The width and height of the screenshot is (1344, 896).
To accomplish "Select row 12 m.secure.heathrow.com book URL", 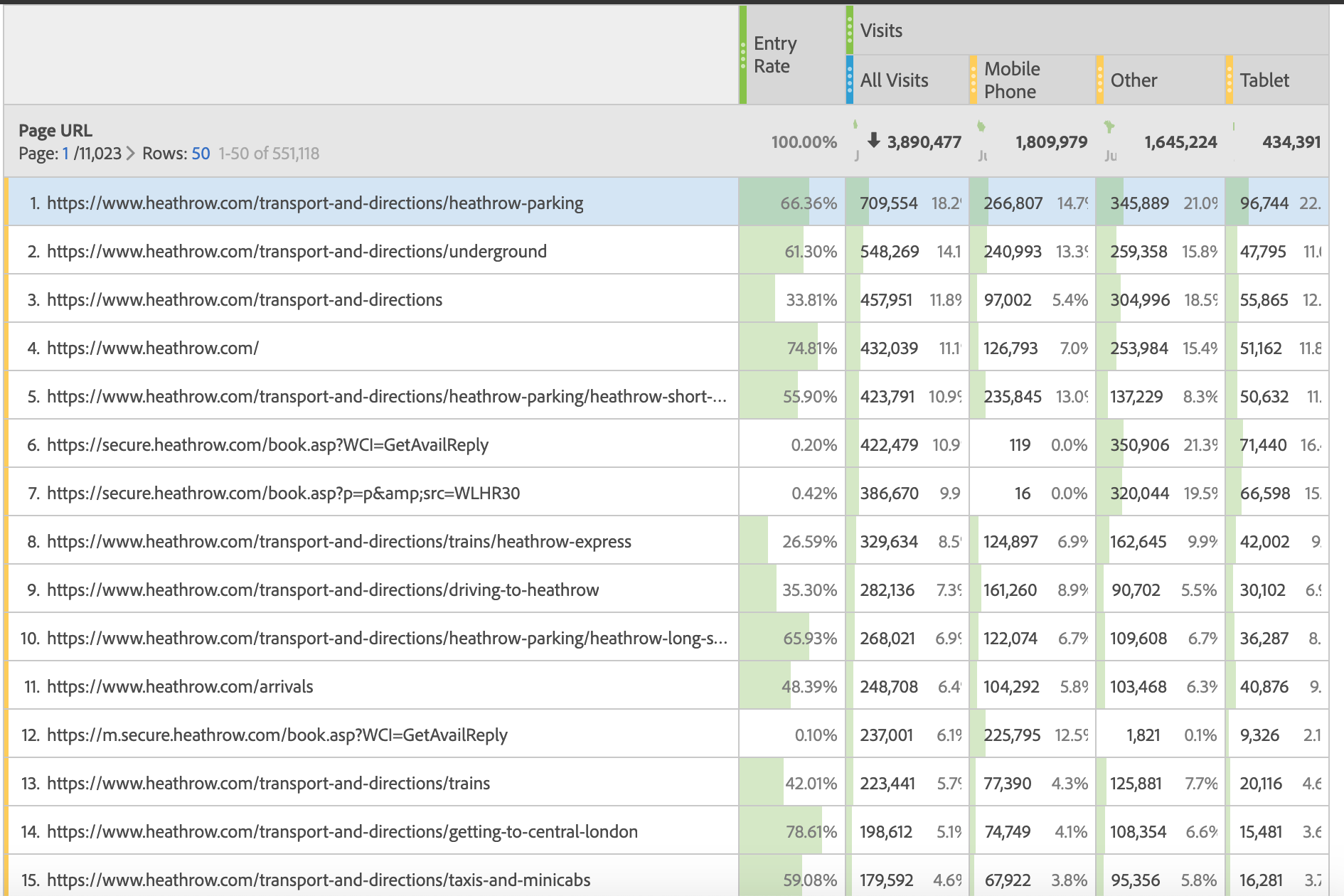I will pyautogui.click(x=277, y=735).
